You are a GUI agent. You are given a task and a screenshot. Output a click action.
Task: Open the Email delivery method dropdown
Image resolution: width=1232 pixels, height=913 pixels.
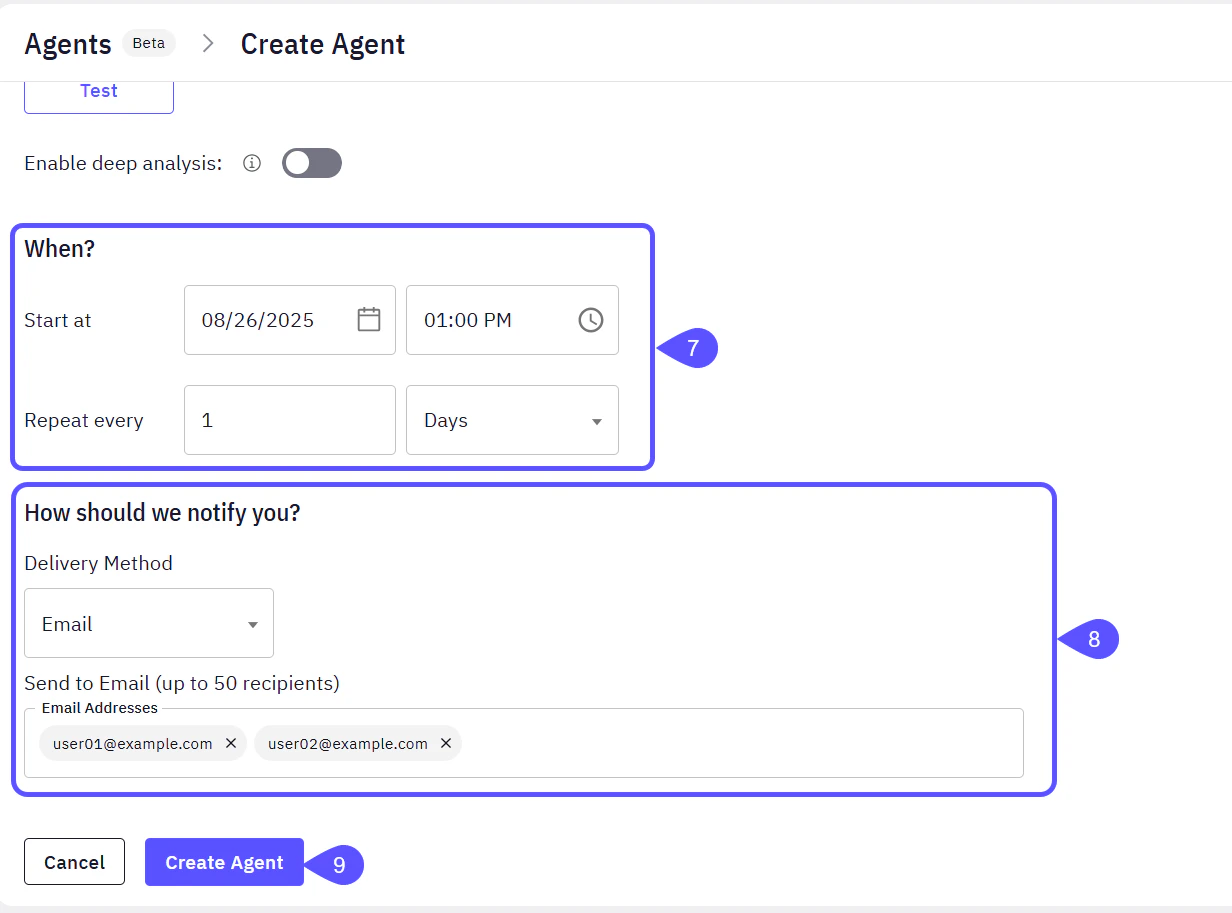pos(148,623)
